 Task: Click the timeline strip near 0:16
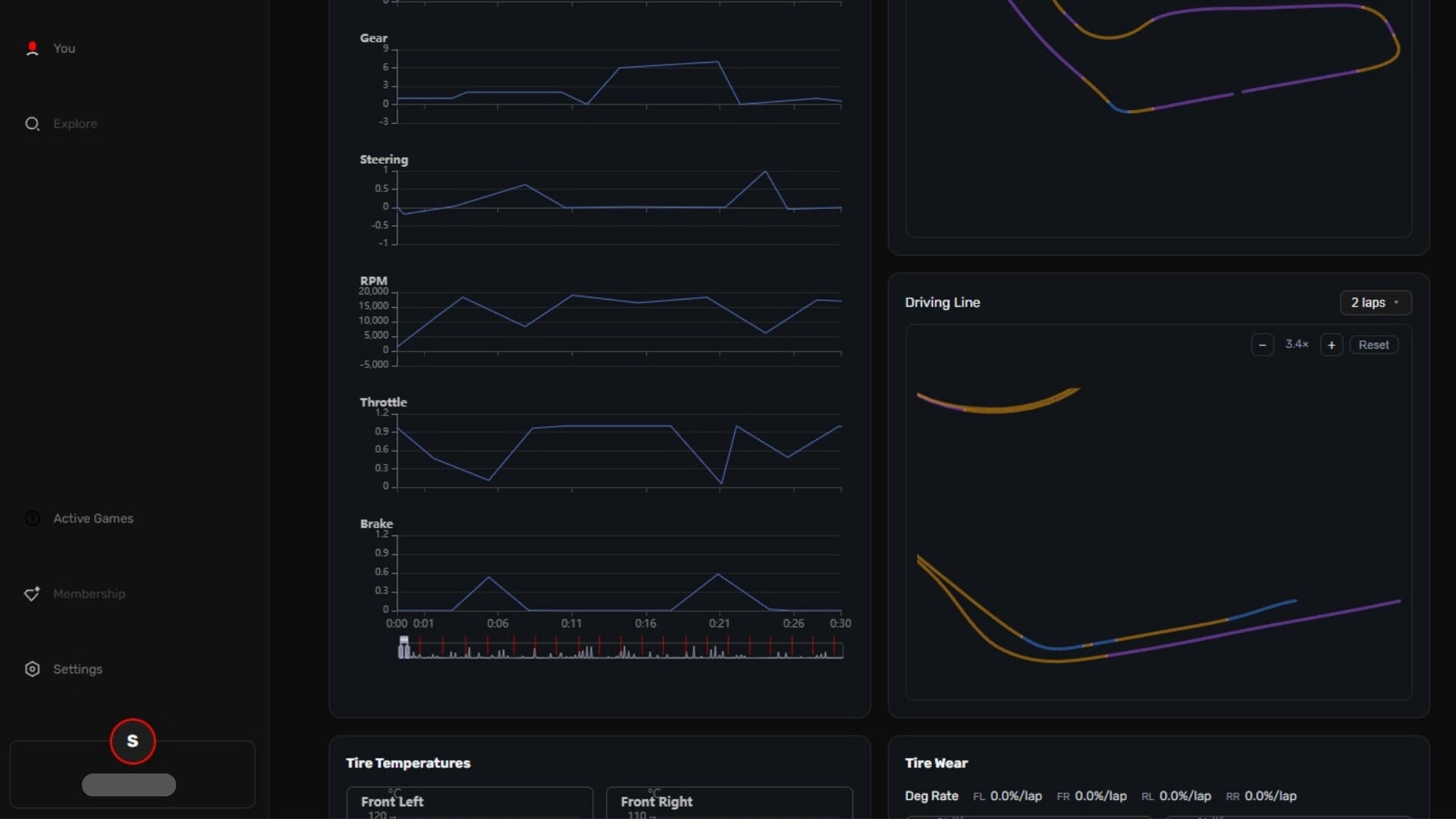645,648
